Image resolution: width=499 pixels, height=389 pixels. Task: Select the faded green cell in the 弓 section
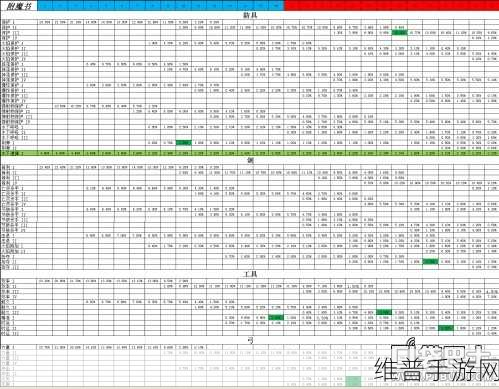(x=353, y=380)
